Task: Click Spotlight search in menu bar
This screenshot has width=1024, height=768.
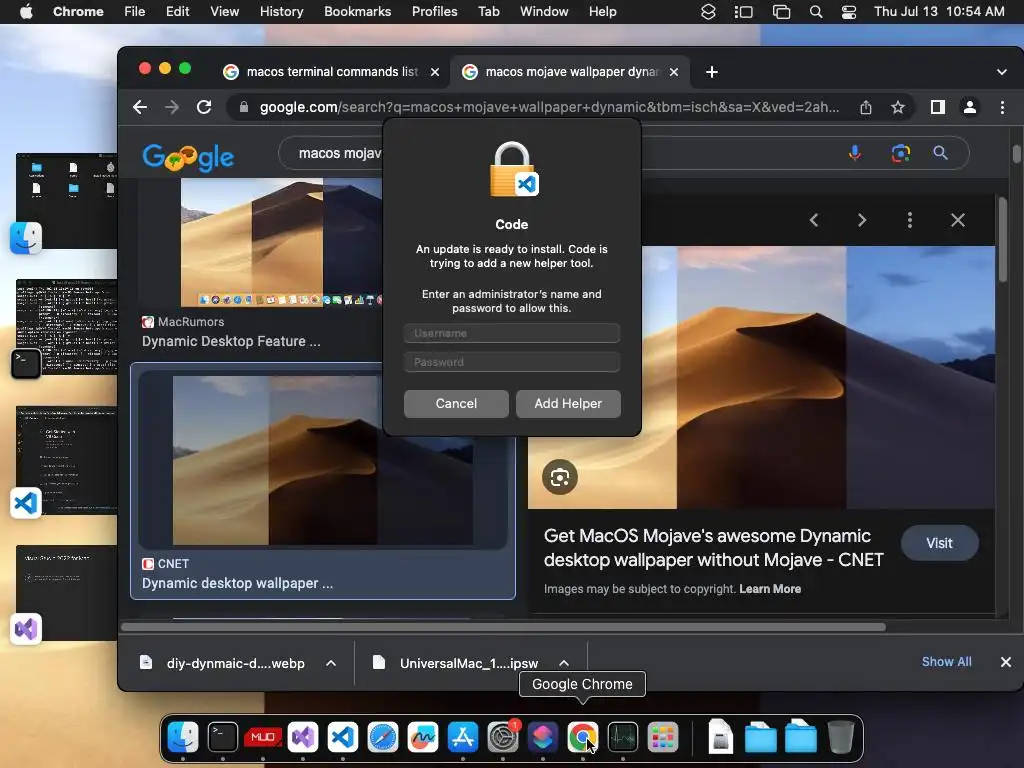Action: 816,12
